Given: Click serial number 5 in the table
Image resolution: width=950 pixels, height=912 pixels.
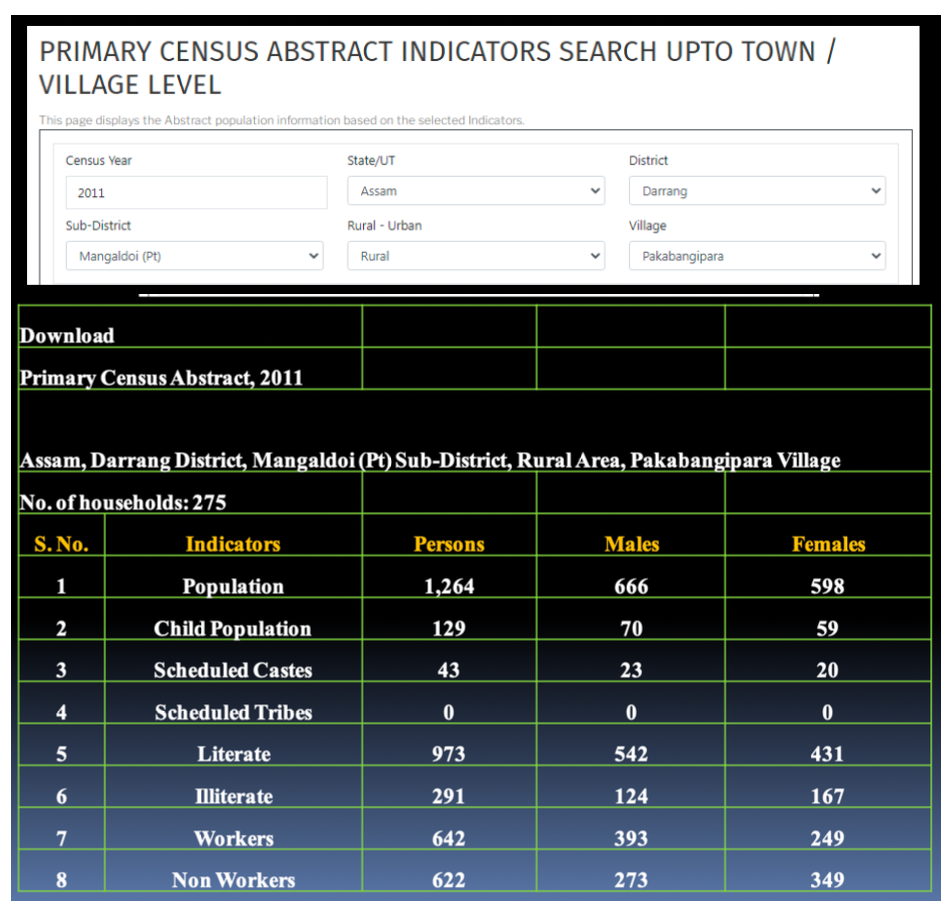Looking at the screenshot, I should [61, 754].
